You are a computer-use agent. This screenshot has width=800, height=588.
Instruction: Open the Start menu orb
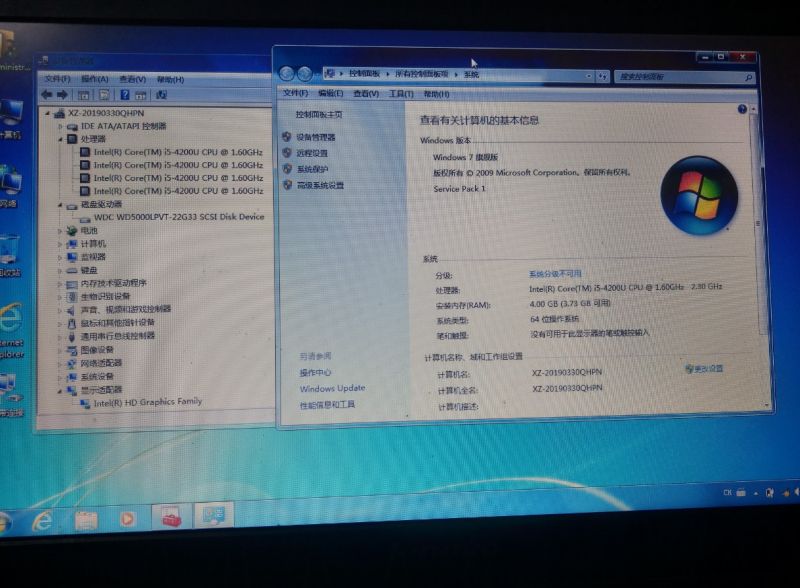(4, 523)
